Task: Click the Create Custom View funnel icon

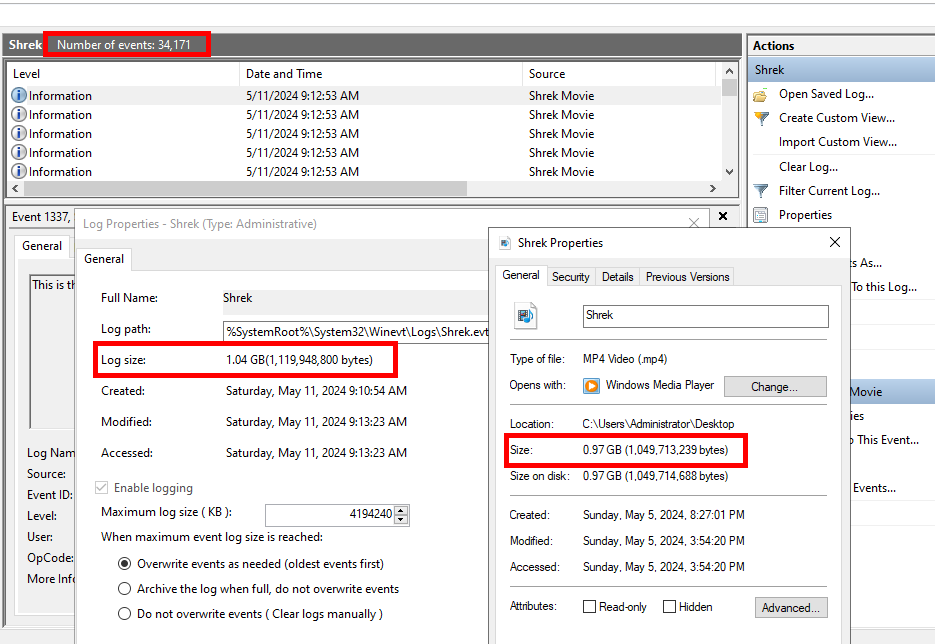Action: (761, 118)
